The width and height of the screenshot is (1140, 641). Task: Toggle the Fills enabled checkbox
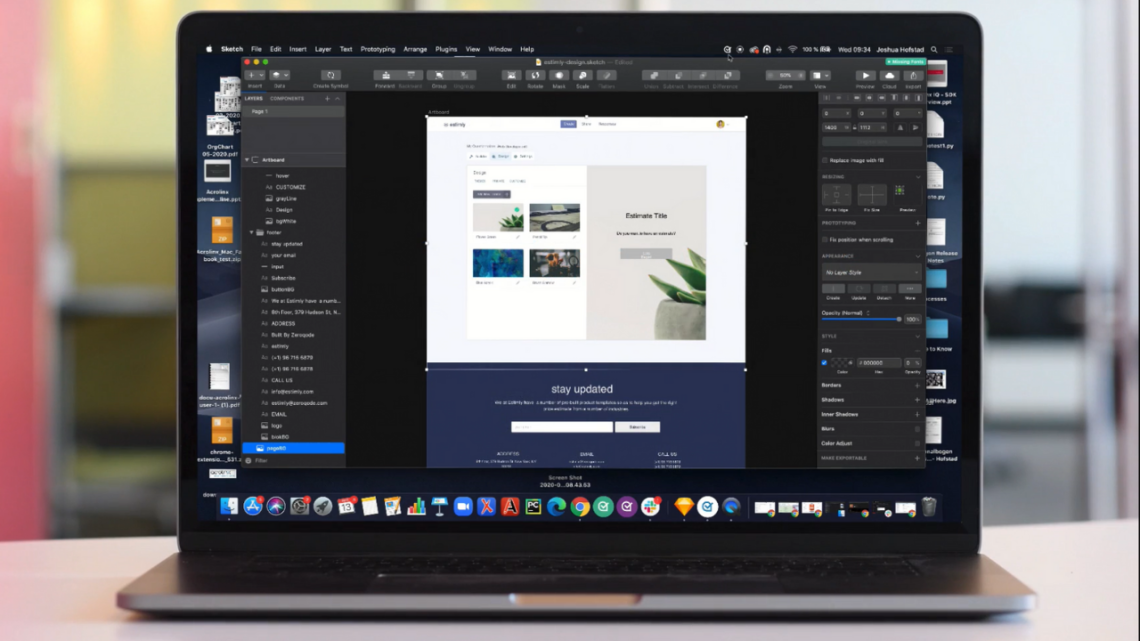coord(824,363)
